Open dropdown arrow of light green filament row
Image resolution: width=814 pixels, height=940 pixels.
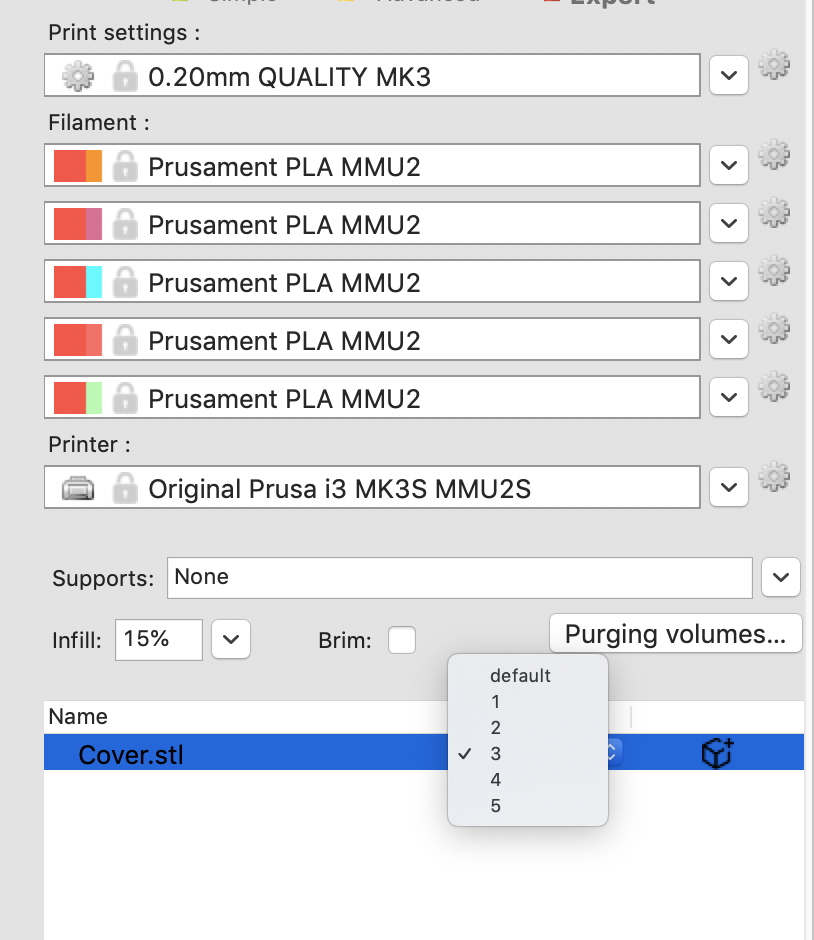click(728, 397)
